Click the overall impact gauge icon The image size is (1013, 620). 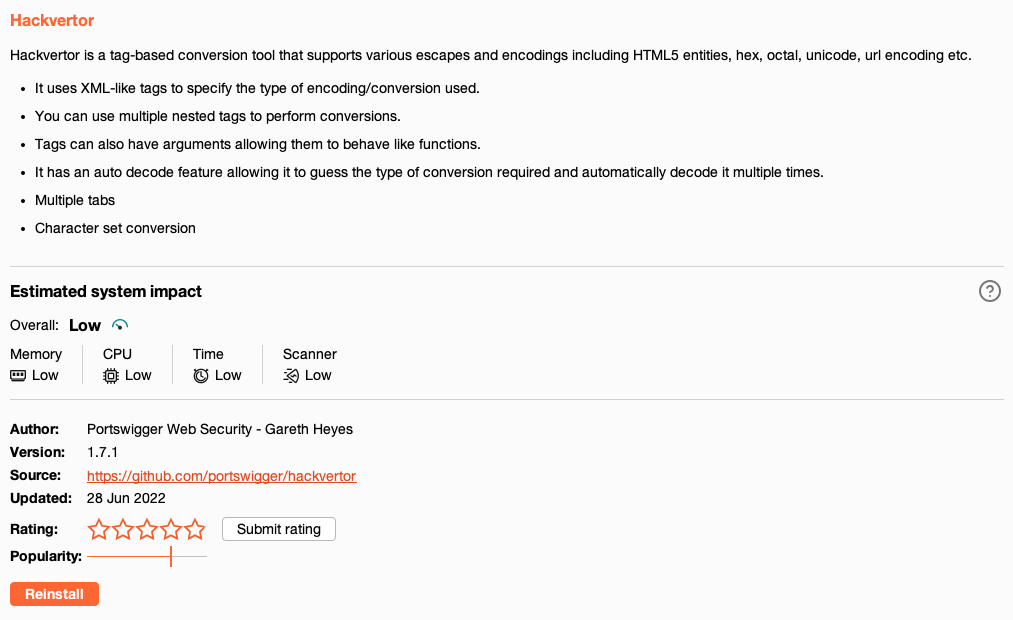120,325
